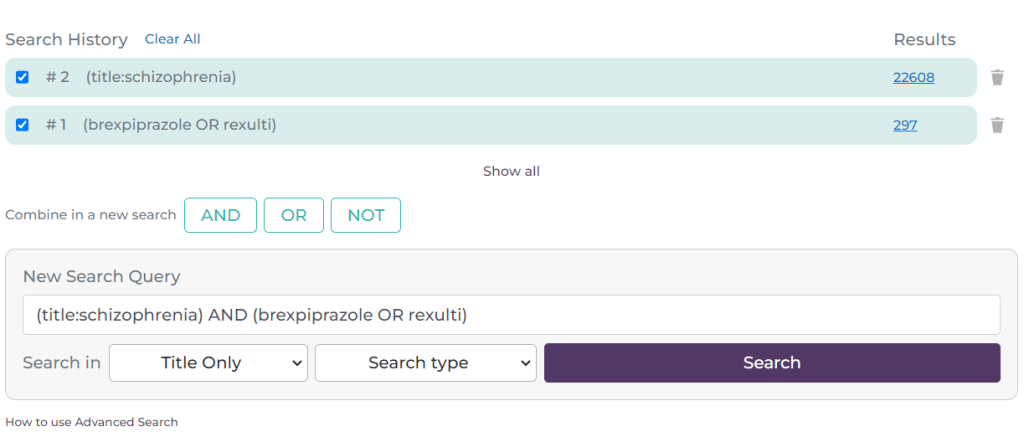The width and height of the screenshot is (1024, 437).
Task: Open the Title Only search-in dropdown
Action: (x=208, y=363)
